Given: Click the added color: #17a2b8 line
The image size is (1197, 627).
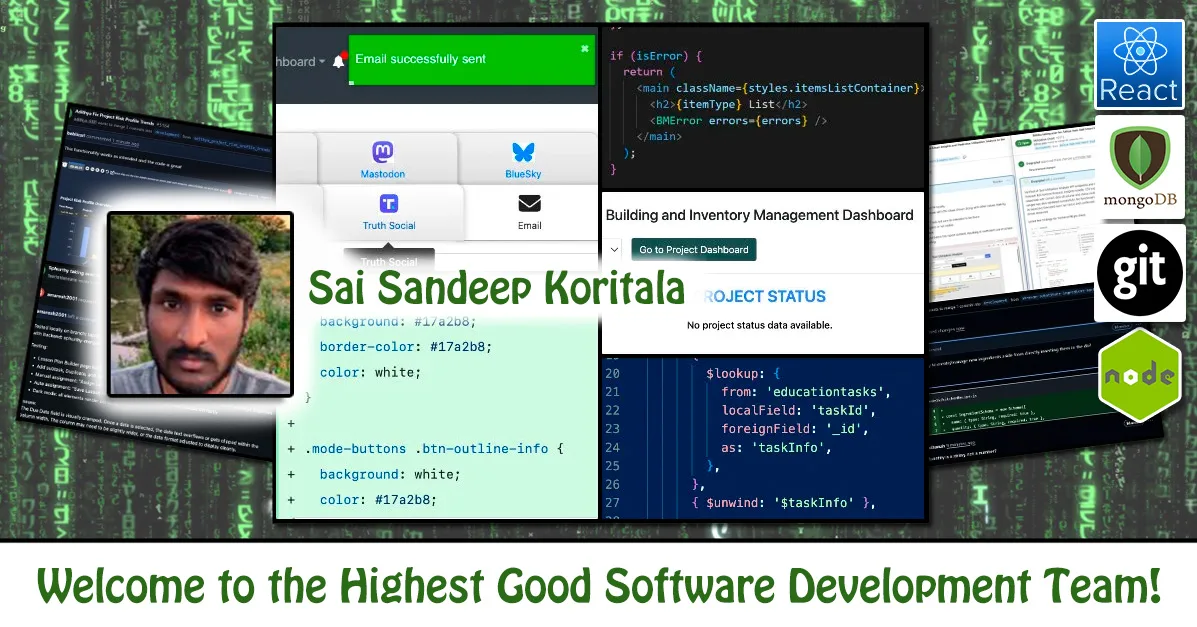Looking at the screenshot, I should [378, 500].
